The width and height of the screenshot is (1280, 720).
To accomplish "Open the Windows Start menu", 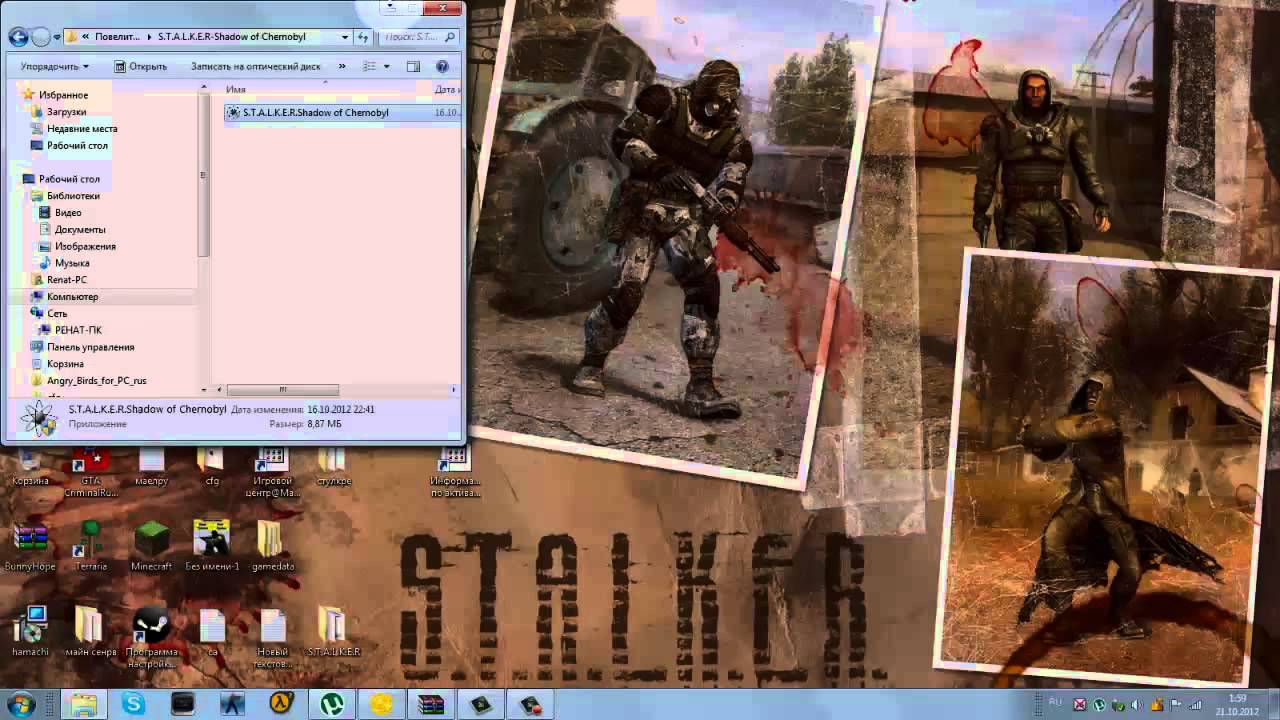I will point(21,704).
